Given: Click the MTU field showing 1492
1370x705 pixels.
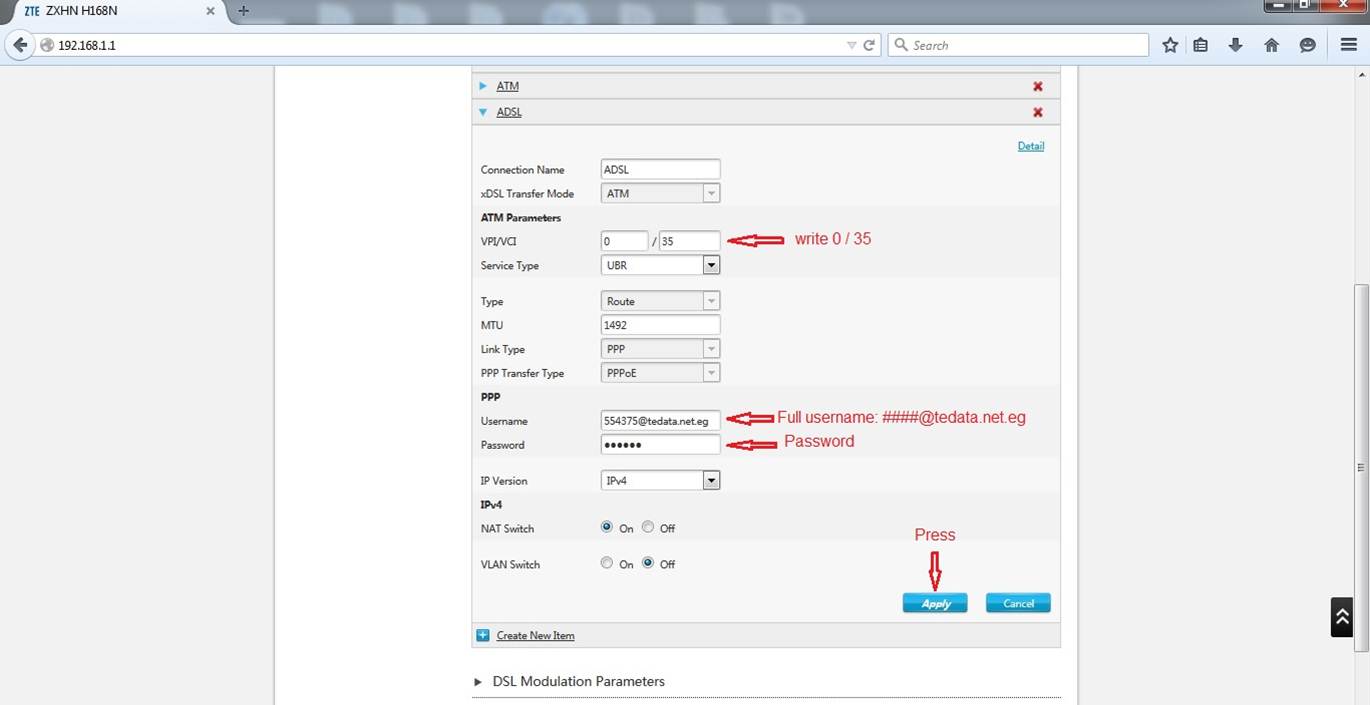Looking at the screenshot, I should click(660, 325).
